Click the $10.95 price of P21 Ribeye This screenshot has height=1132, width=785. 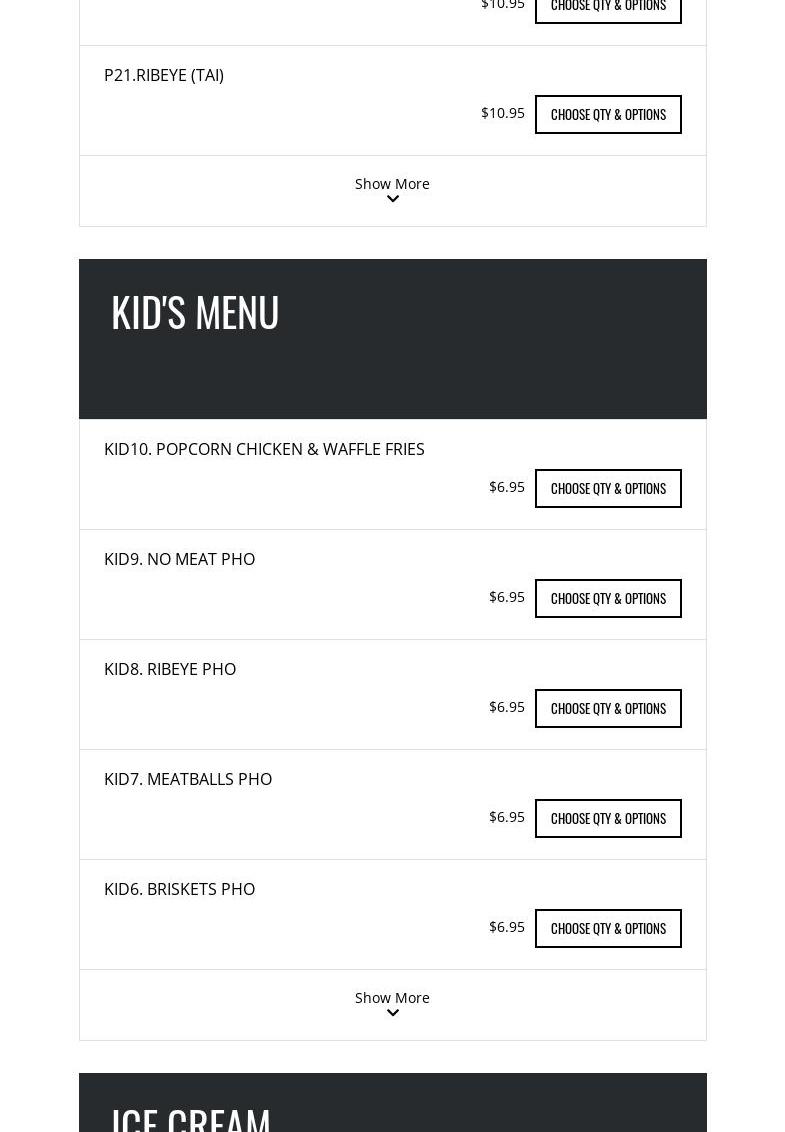click(502, 113)
